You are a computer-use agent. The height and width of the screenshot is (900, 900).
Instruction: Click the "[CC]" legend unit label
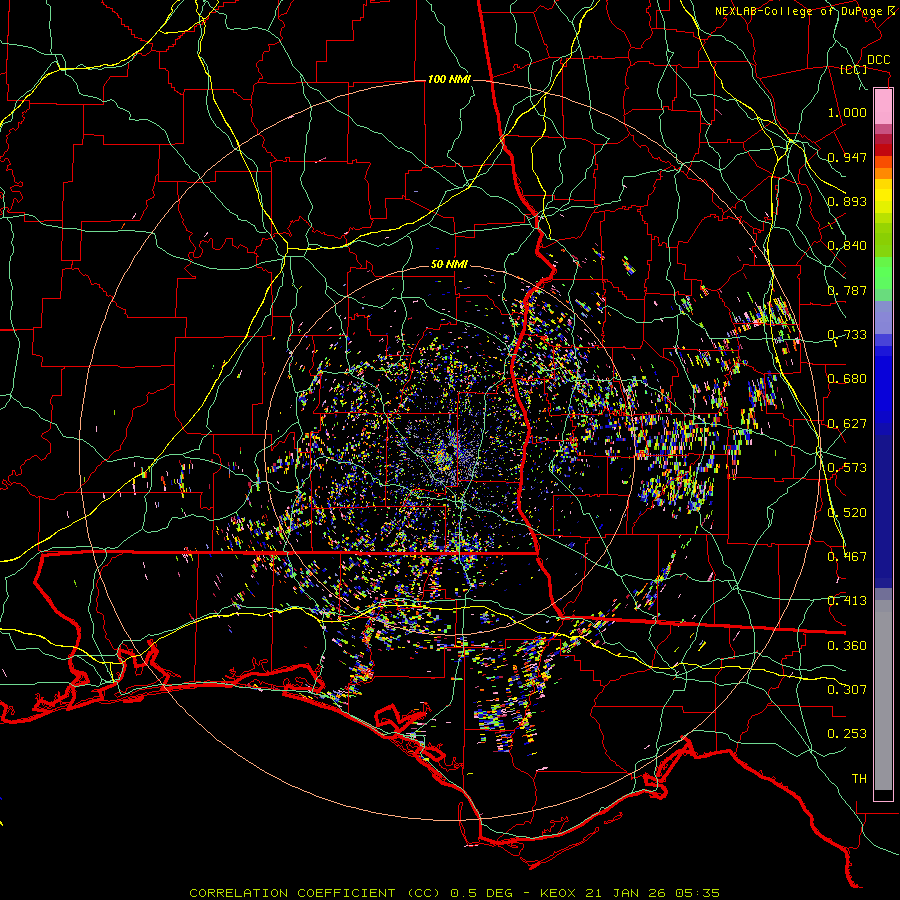coord(854,69)
